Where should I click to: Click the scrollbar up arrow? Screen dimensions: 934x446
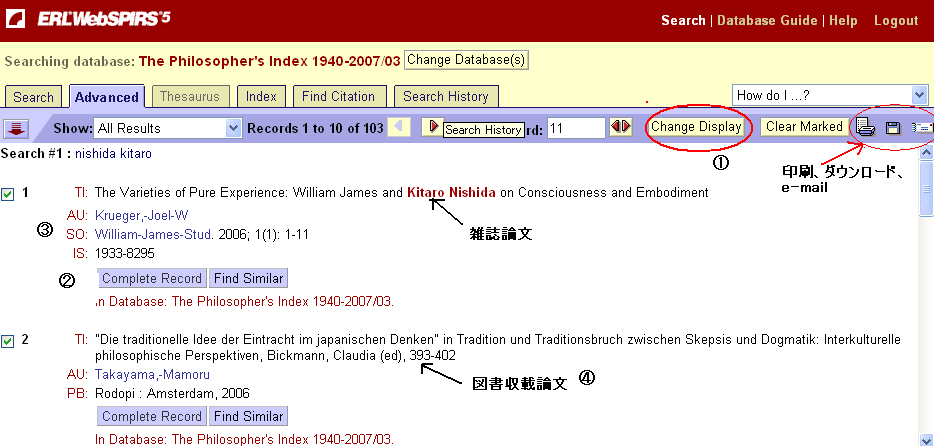926,154
